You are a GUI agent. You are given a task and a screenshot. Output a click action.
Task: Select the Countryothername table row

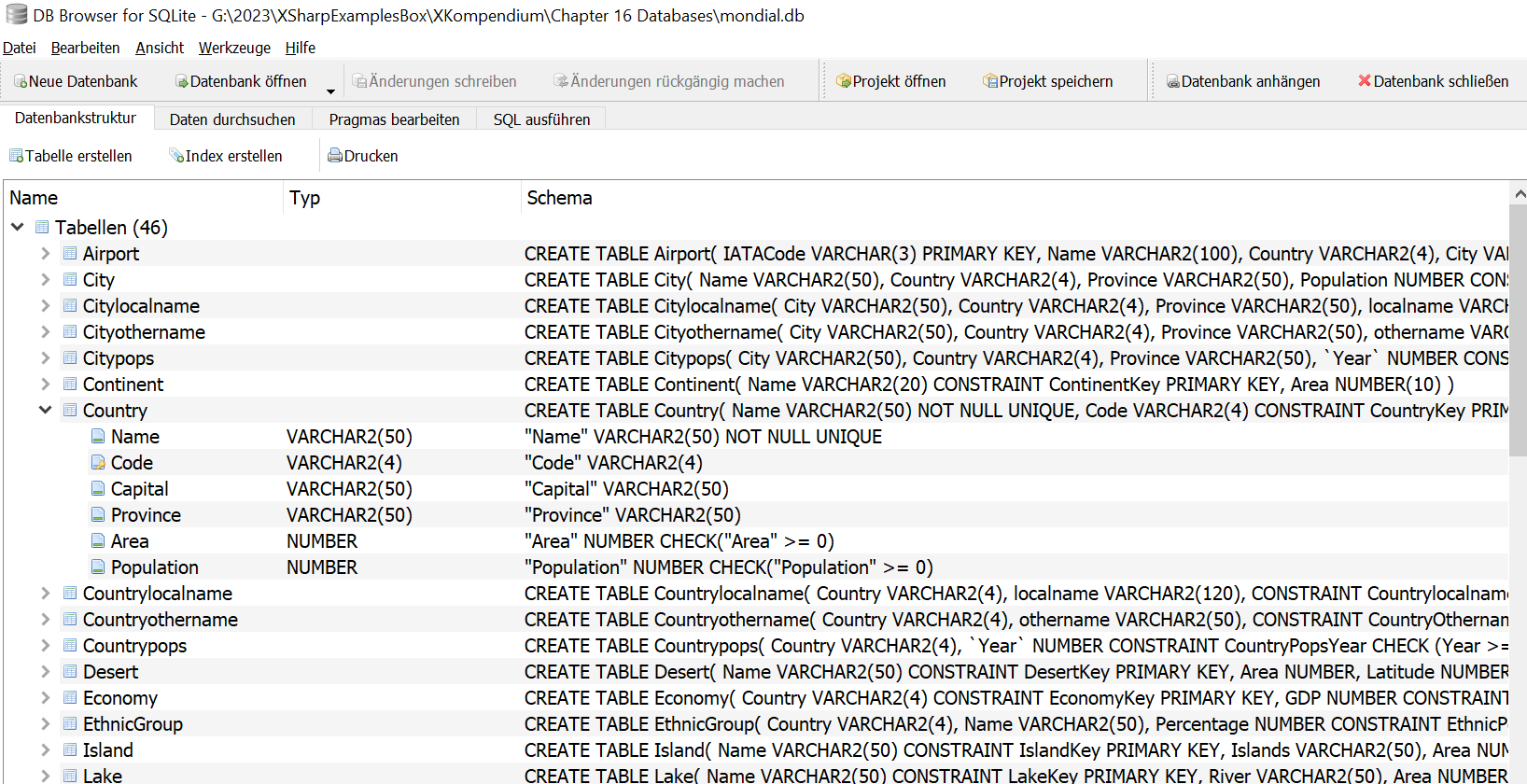tap(756, 620)
